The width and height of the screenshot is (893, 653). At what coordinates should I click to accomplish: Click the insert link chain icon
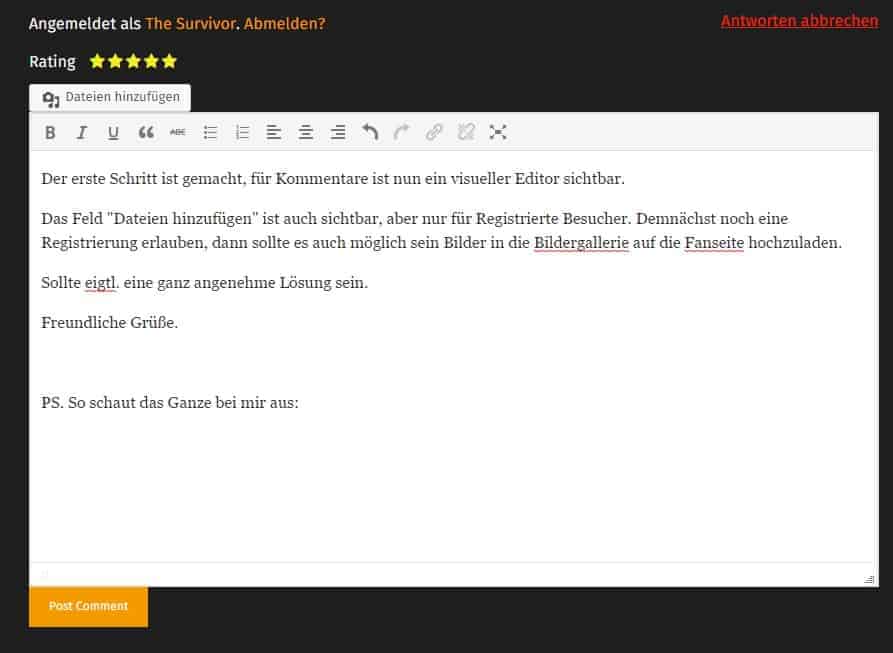(x=434, y=132)
